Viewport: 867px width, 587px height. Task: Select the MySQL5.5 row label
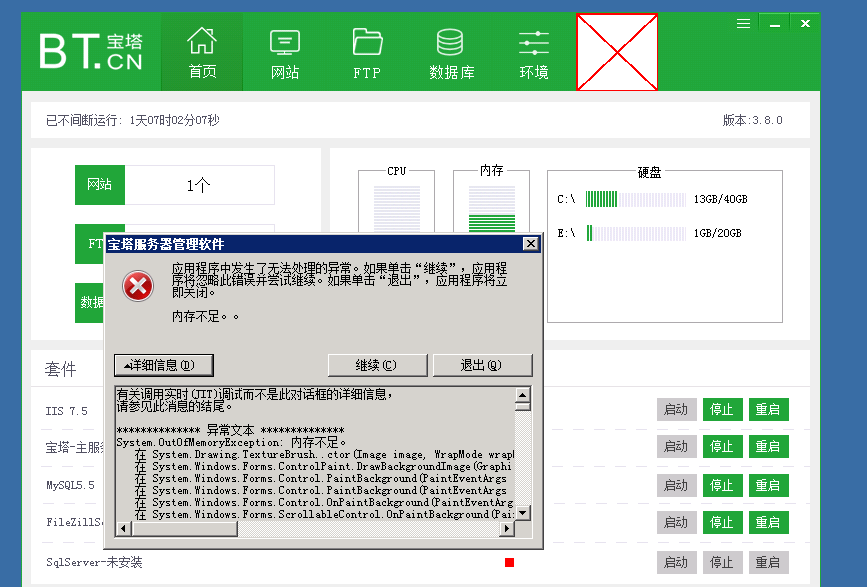tap(70, 485)
